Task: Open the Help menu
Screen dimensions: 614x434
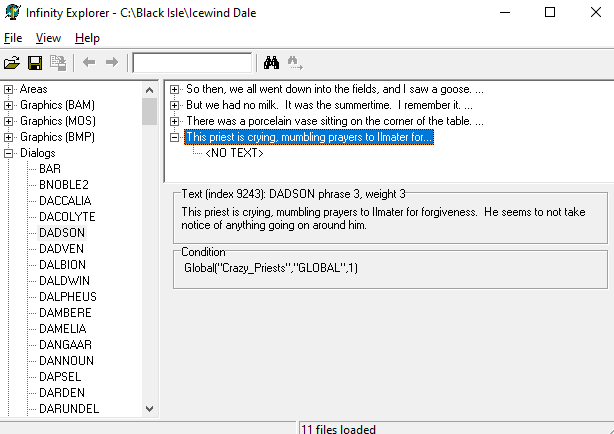Action: 87,38
